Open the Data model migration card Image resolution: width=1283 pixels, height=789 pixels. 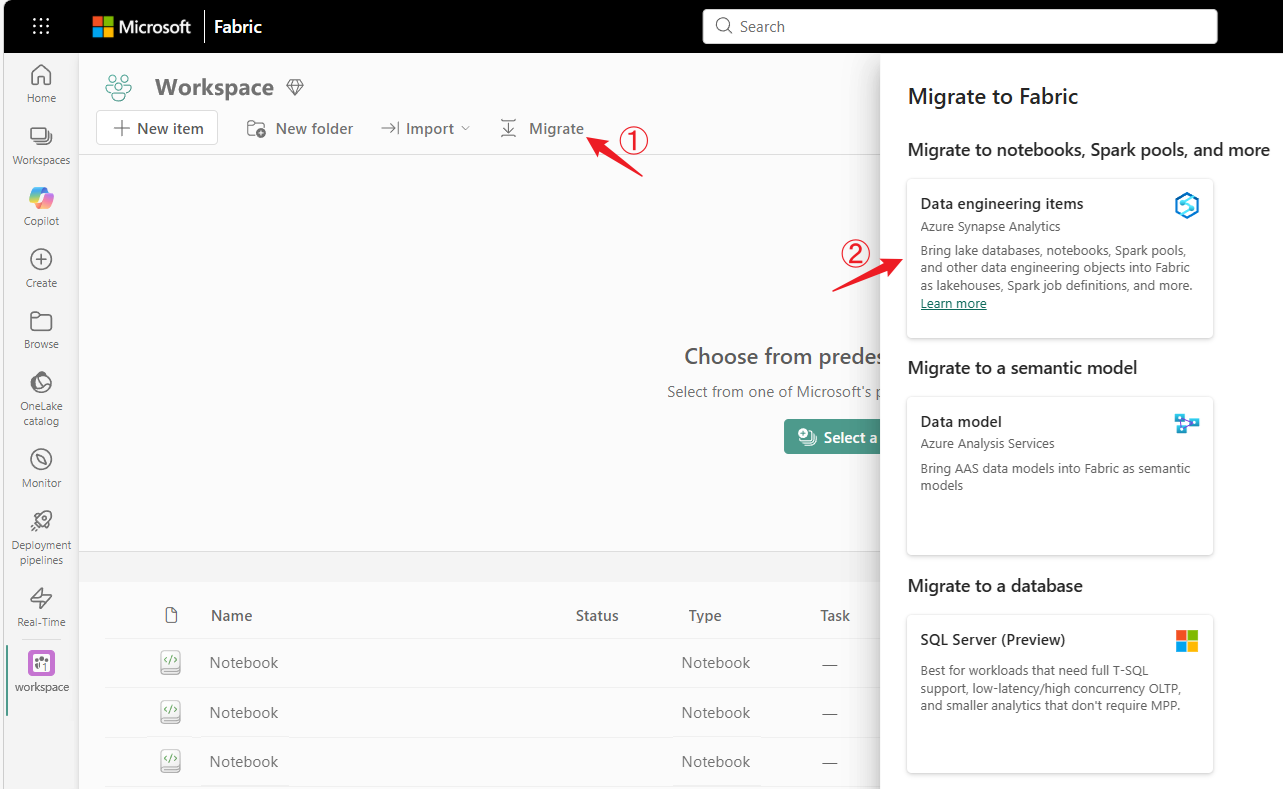(x=1060, y=476)
